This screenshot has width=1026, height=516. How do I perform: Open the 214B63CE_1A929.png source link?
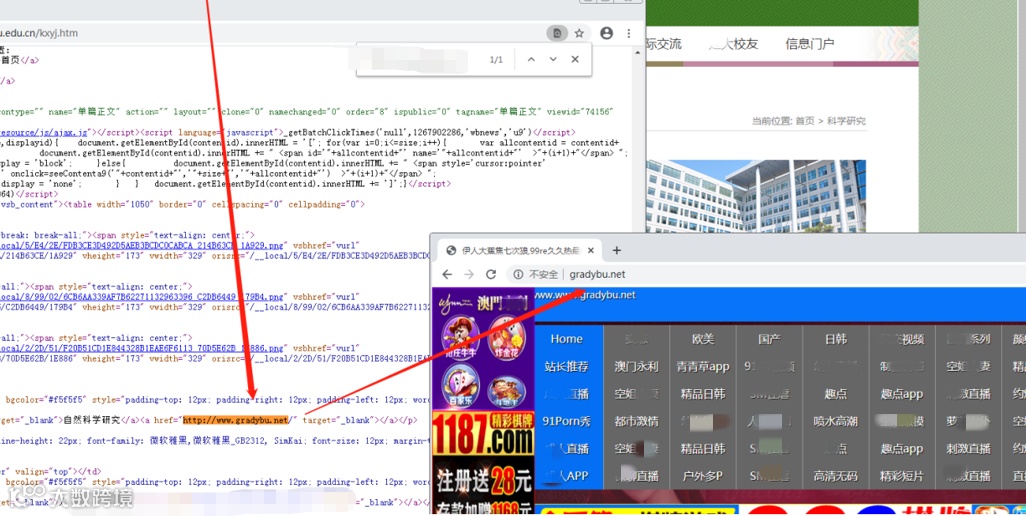(143, 246)
